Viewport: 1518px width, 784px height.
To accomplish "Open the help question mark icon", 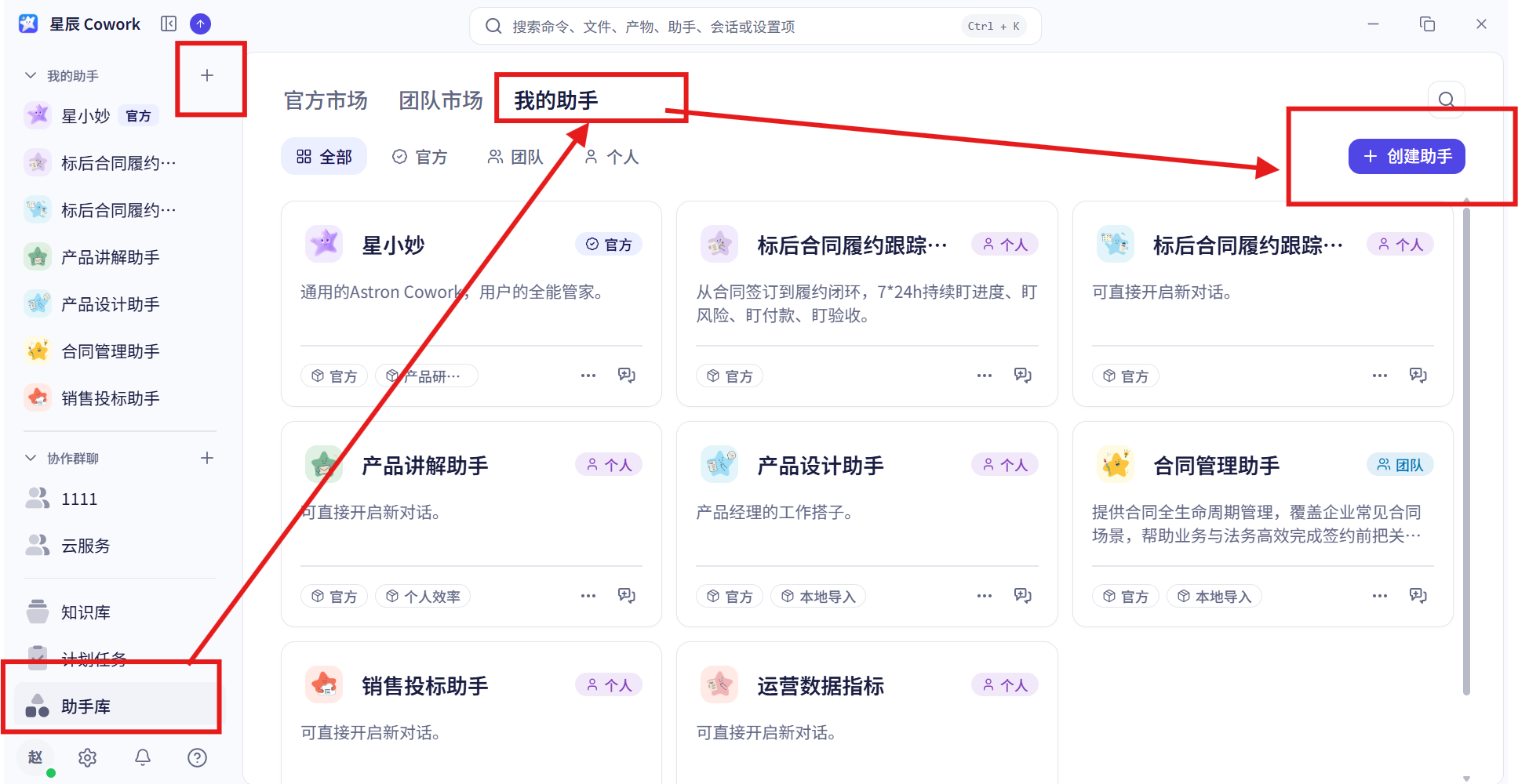I will point(198,757).
